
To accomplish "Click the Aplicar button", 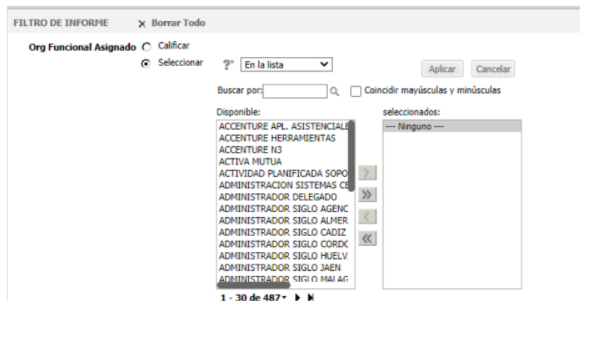I will pos(442,69).
